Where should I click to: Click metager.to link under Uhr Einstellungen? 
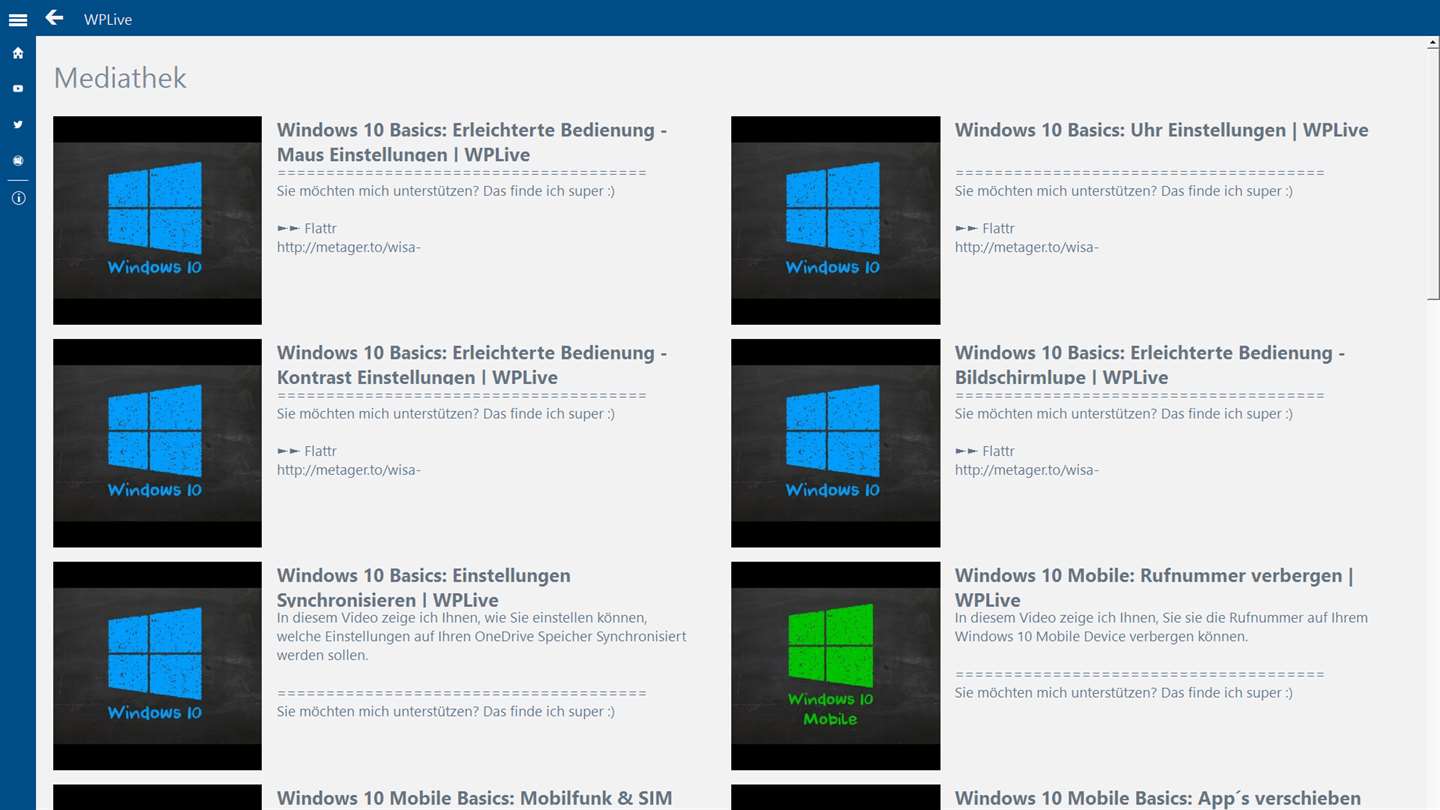tap(1026, 247)
